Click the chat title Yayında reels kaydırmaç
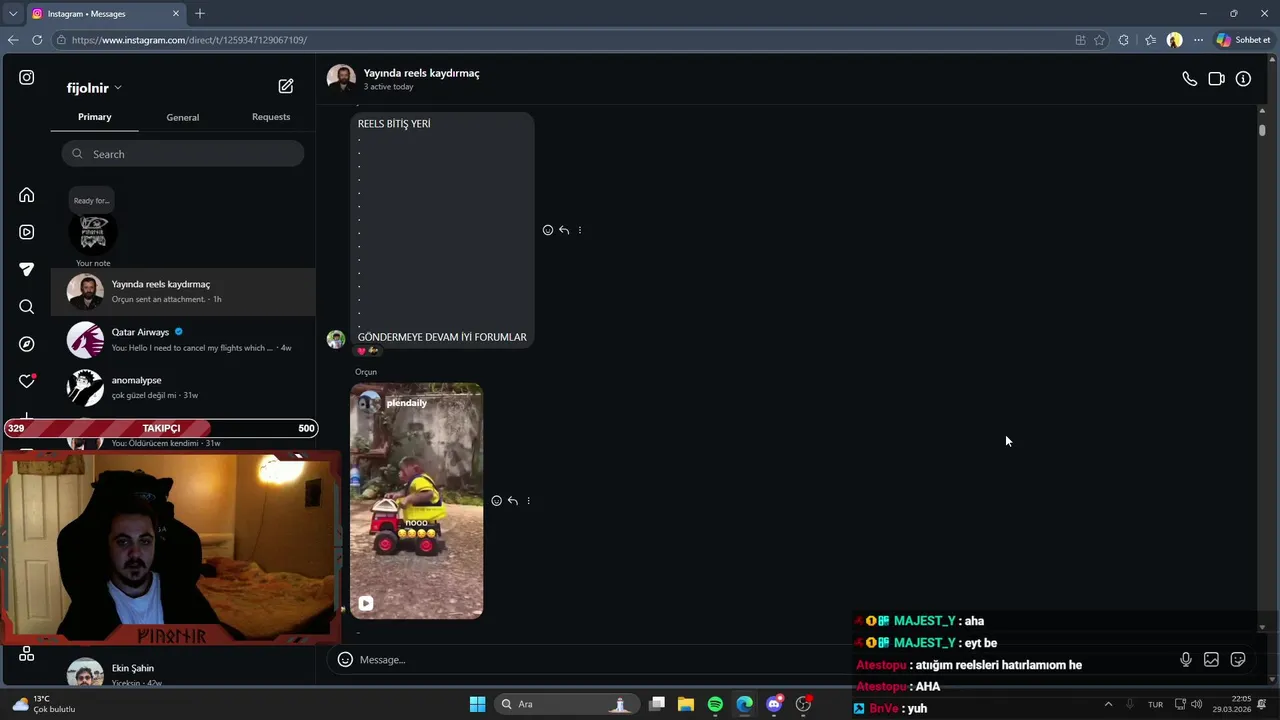 (421, 73)
